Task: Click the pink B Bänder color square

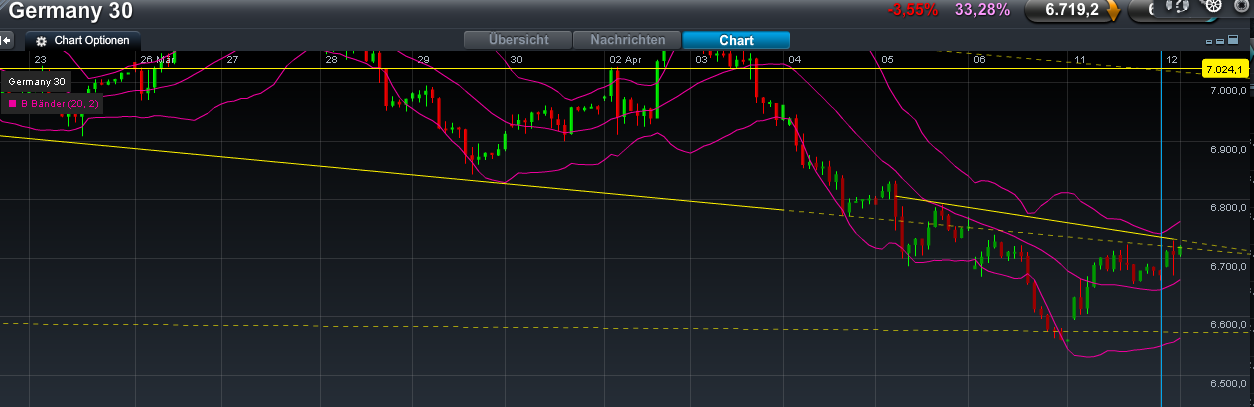Action: (x=12, y=102)
